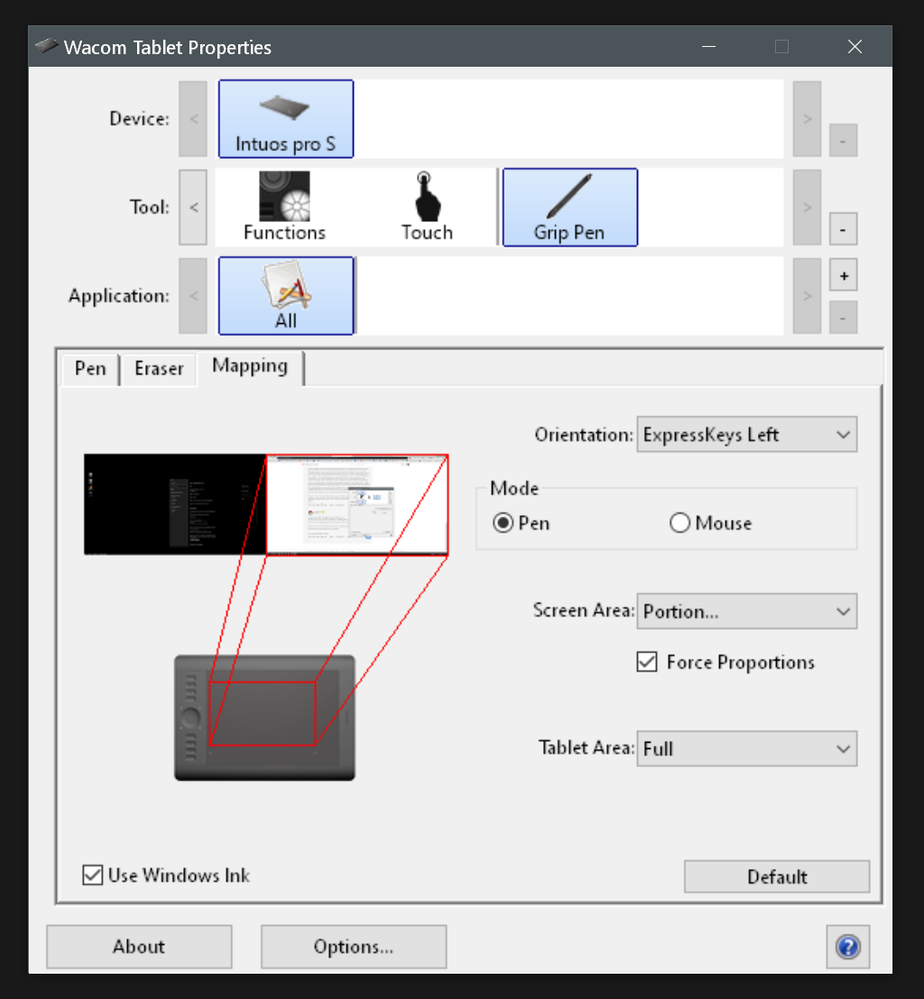The height and width of the screenshot is (999, 924).
Task: Toggle Force Proportions checkbox
Action: (647, 662)
